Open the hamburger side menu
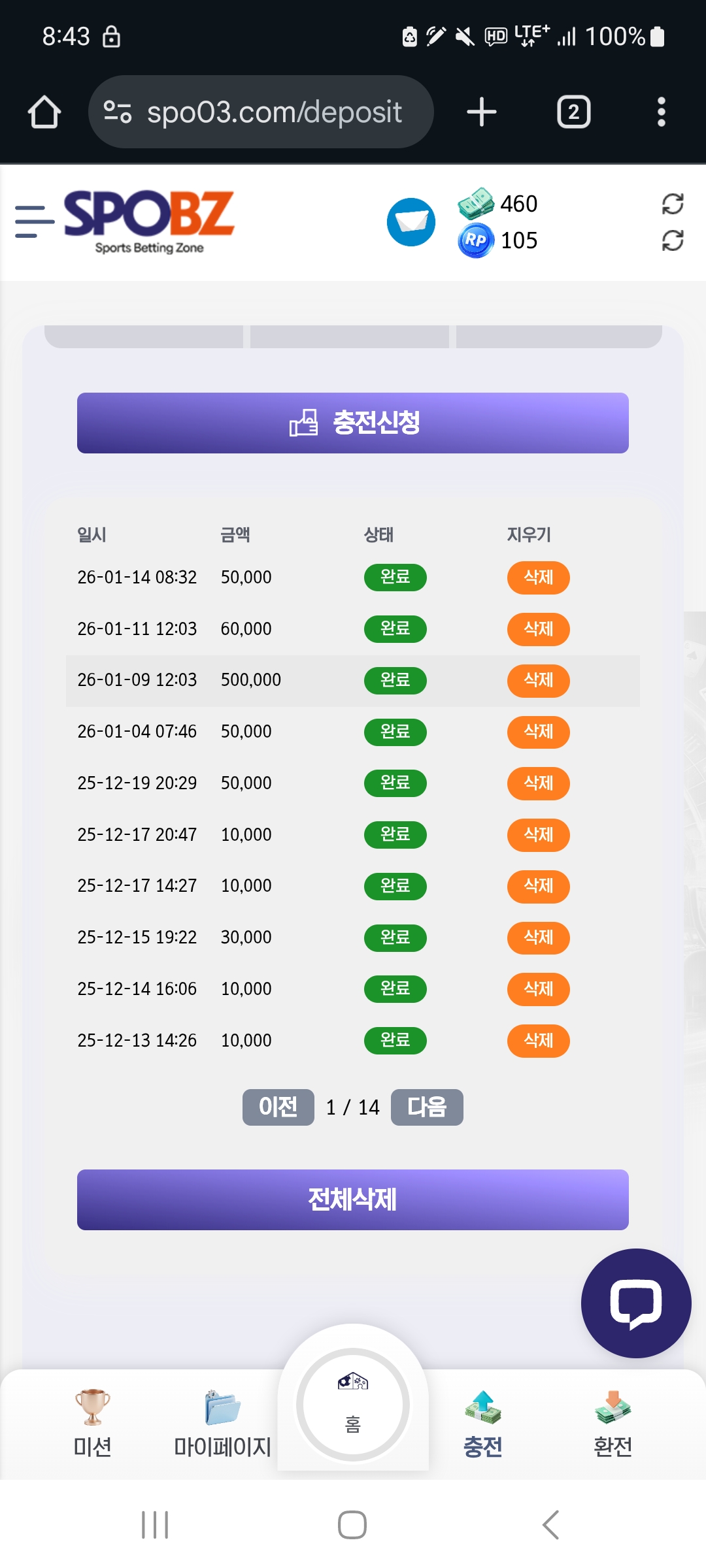Screen dimensions: 706x1568 tap(34, 221)
